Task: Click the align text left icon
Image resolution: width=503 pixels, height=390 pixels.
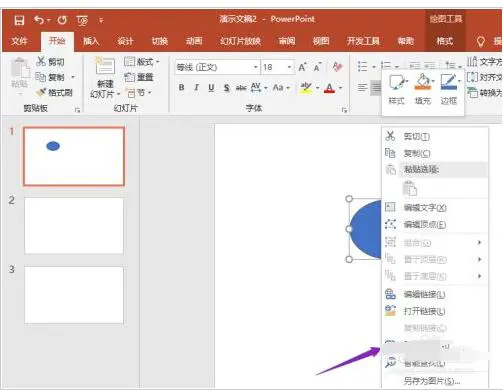Action: coord(362,88)
